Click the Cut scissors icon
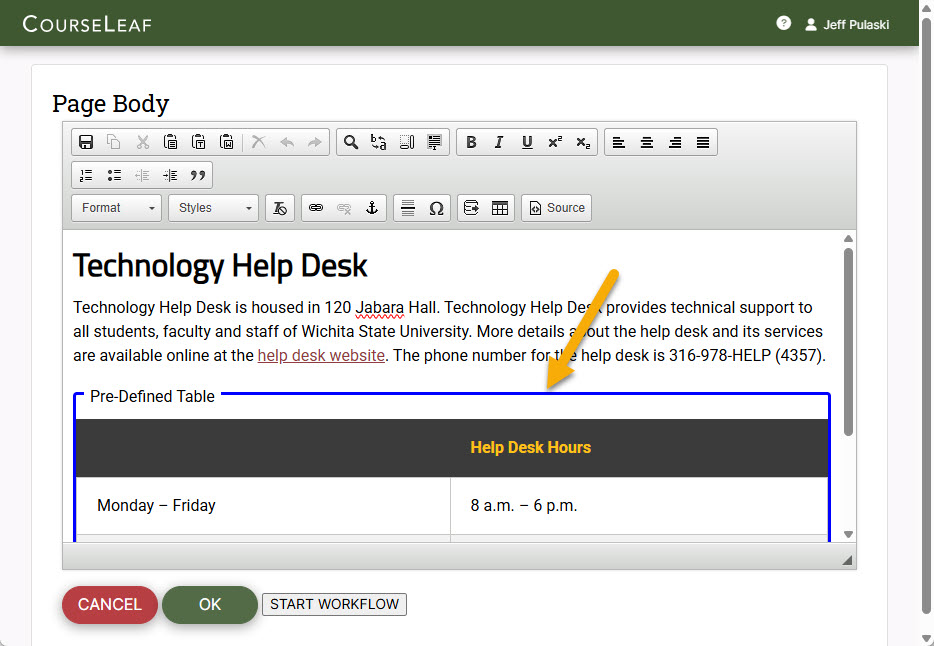The image size is (934, 646). pyautogui.click(x=142, y=142)
